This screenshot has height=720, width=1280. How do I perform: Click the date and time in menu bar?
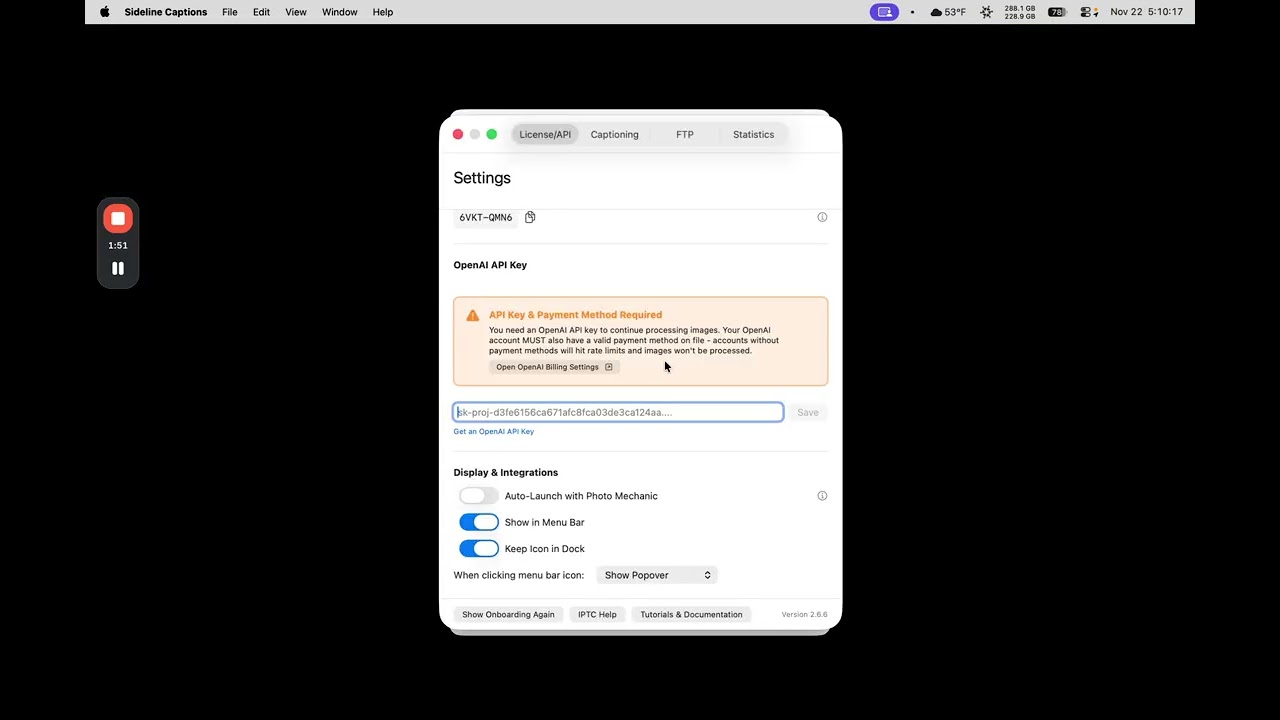(x=1146, y=12)
